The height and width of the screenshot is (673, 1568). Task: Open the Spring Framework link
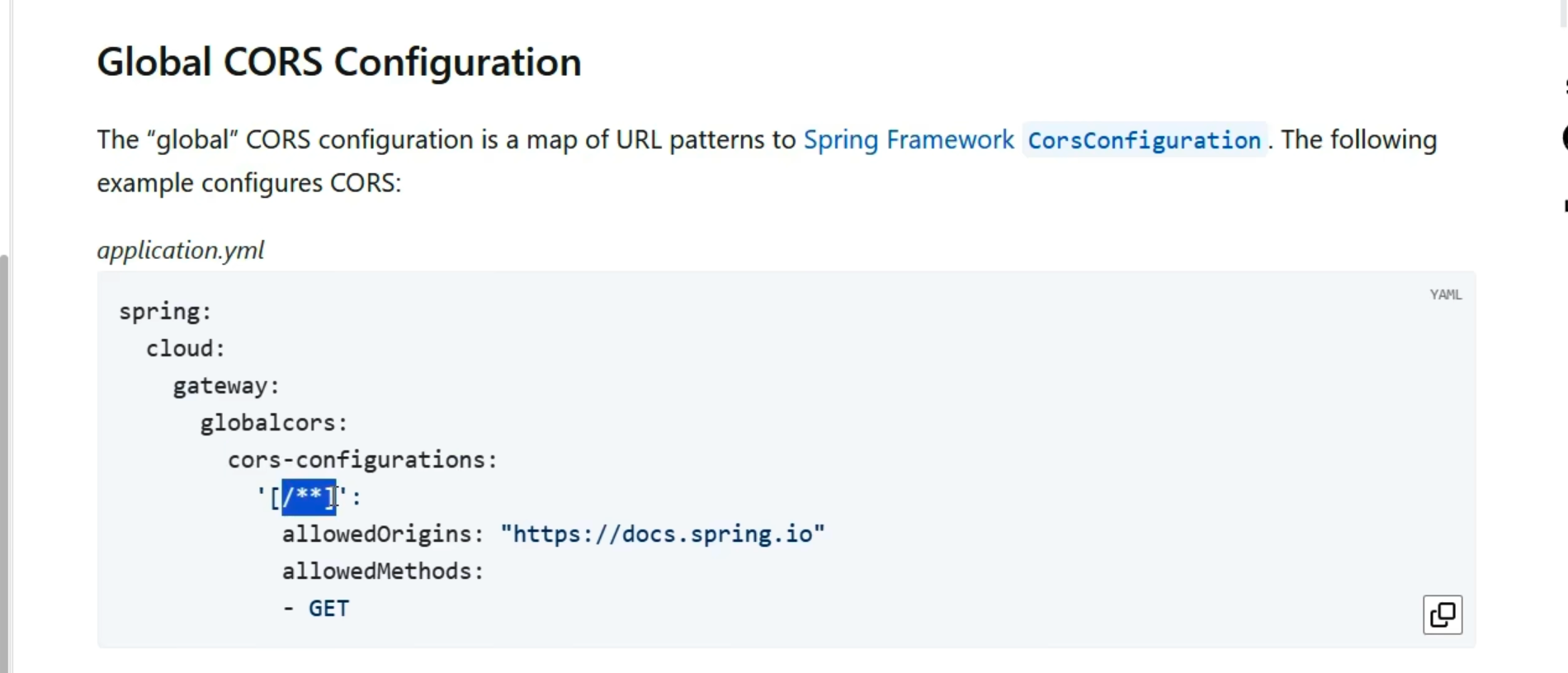point(908,140)
